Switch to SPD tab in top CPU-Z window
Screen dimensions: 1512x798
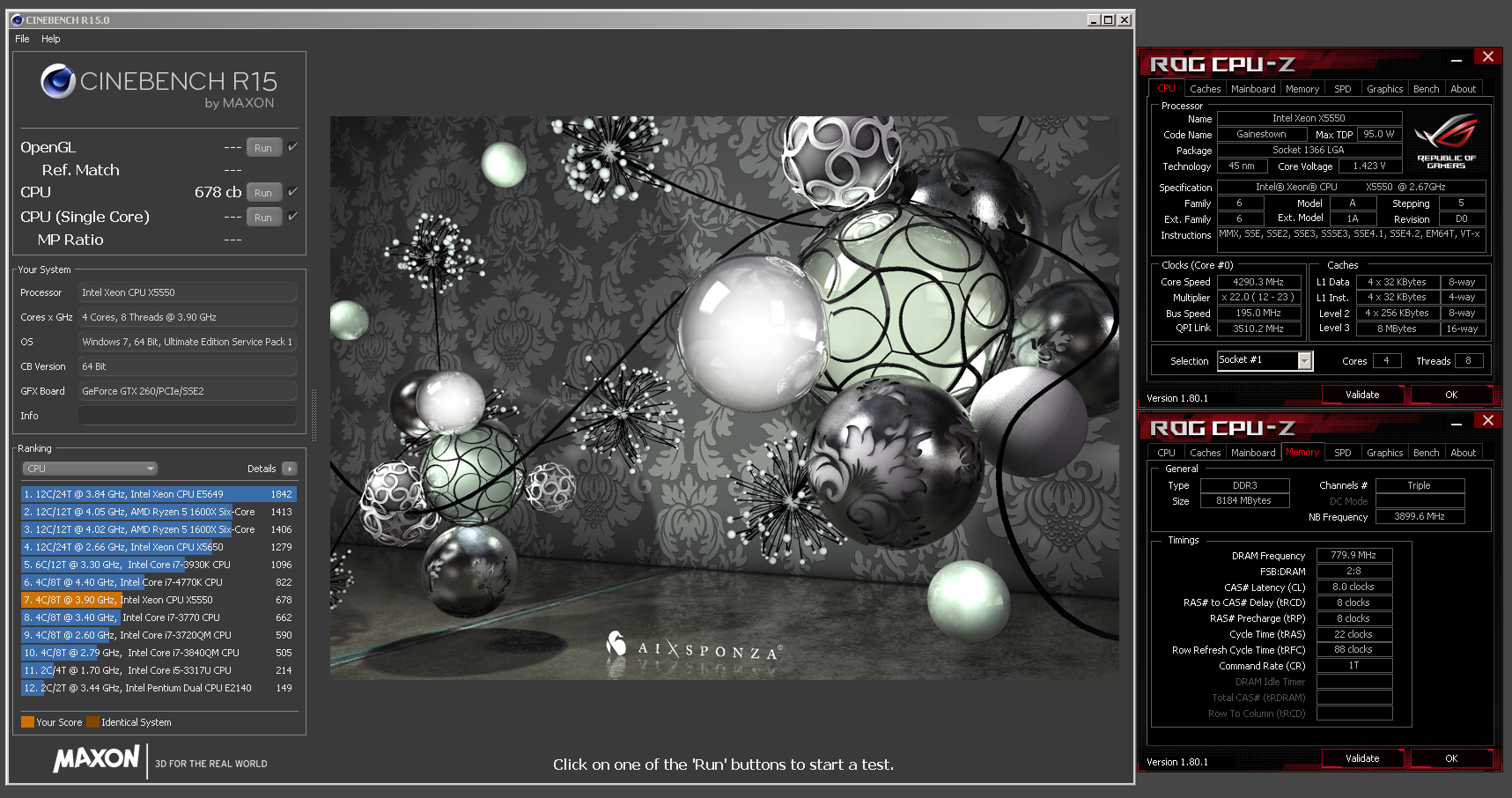coord(1342,89)
